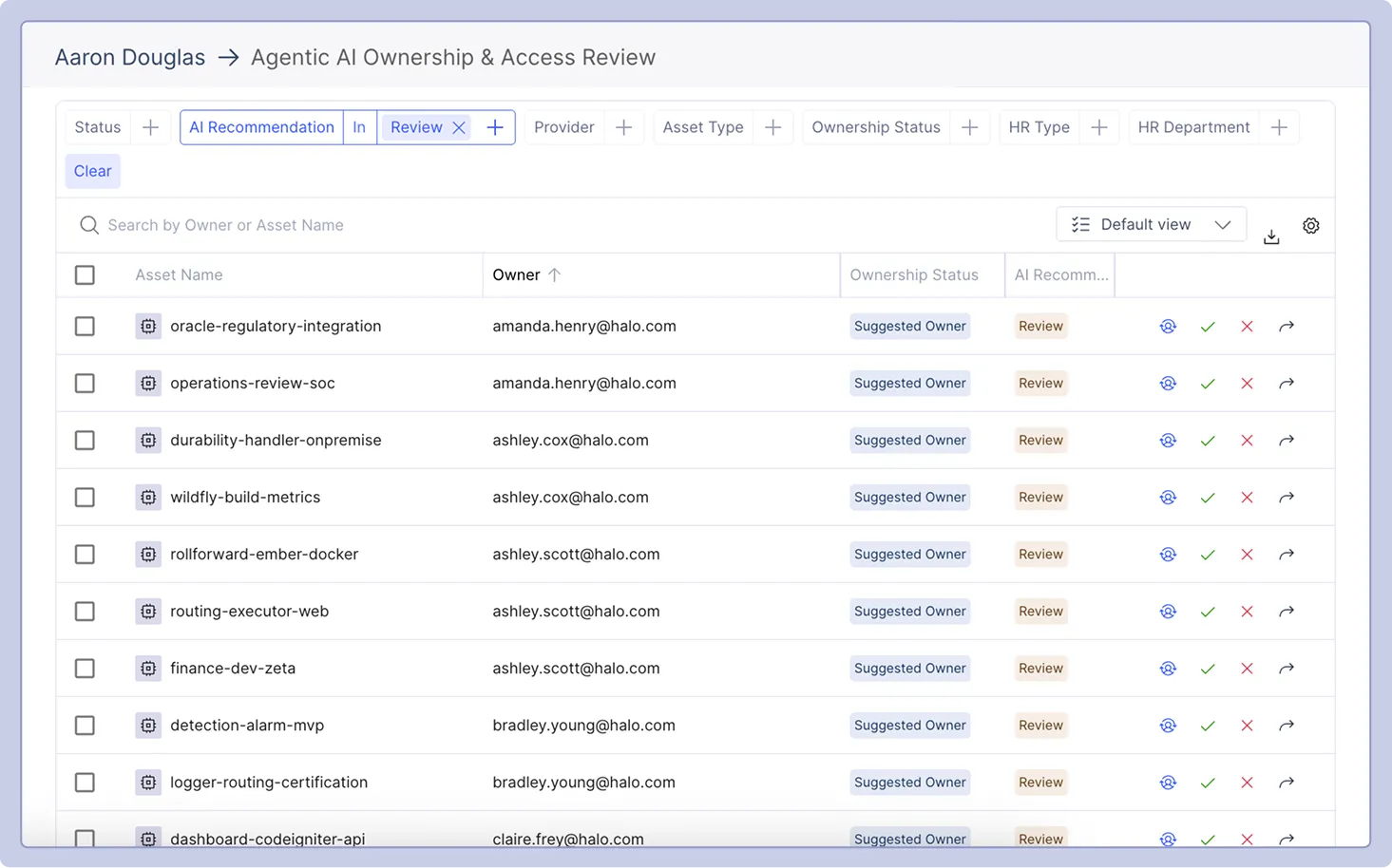Click the AI Recomm... column header
The height and width of the screenshot is (868, 1392).
1061,275
